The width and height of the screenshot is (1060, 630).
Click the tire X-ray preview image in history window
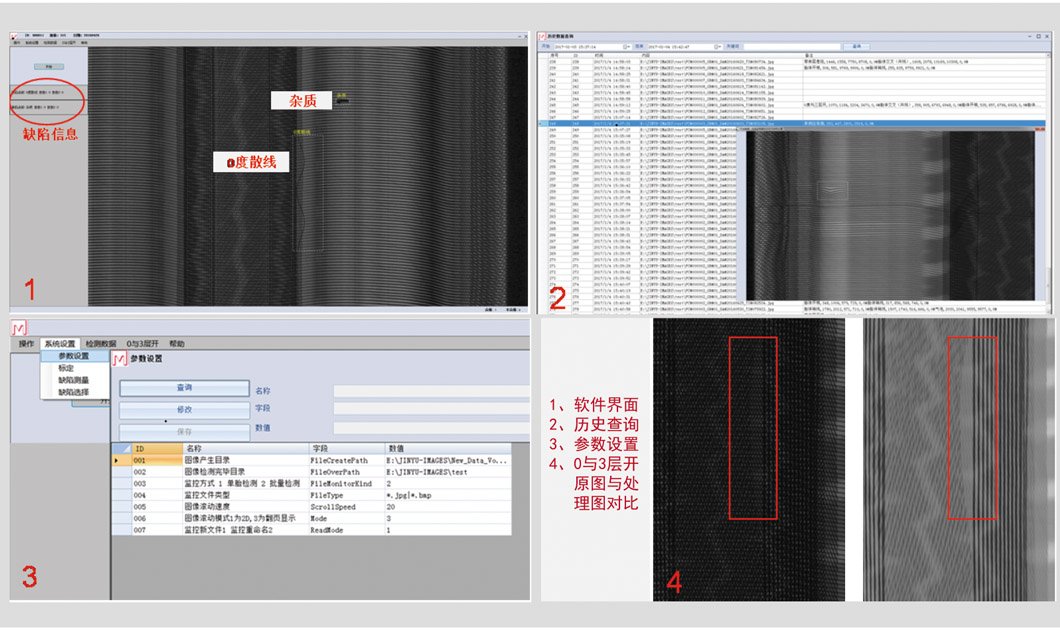(x=890, y=215)
